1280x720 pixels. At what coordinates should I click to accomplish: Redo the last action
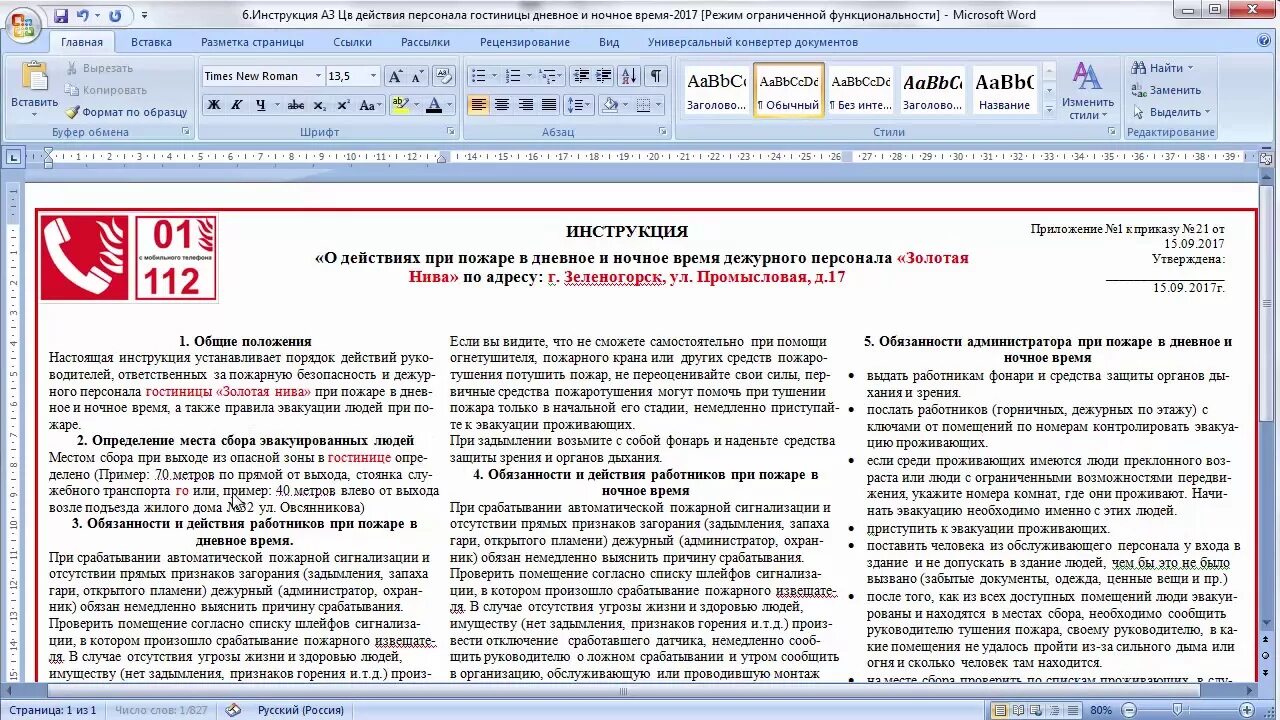tap(115, 16)
